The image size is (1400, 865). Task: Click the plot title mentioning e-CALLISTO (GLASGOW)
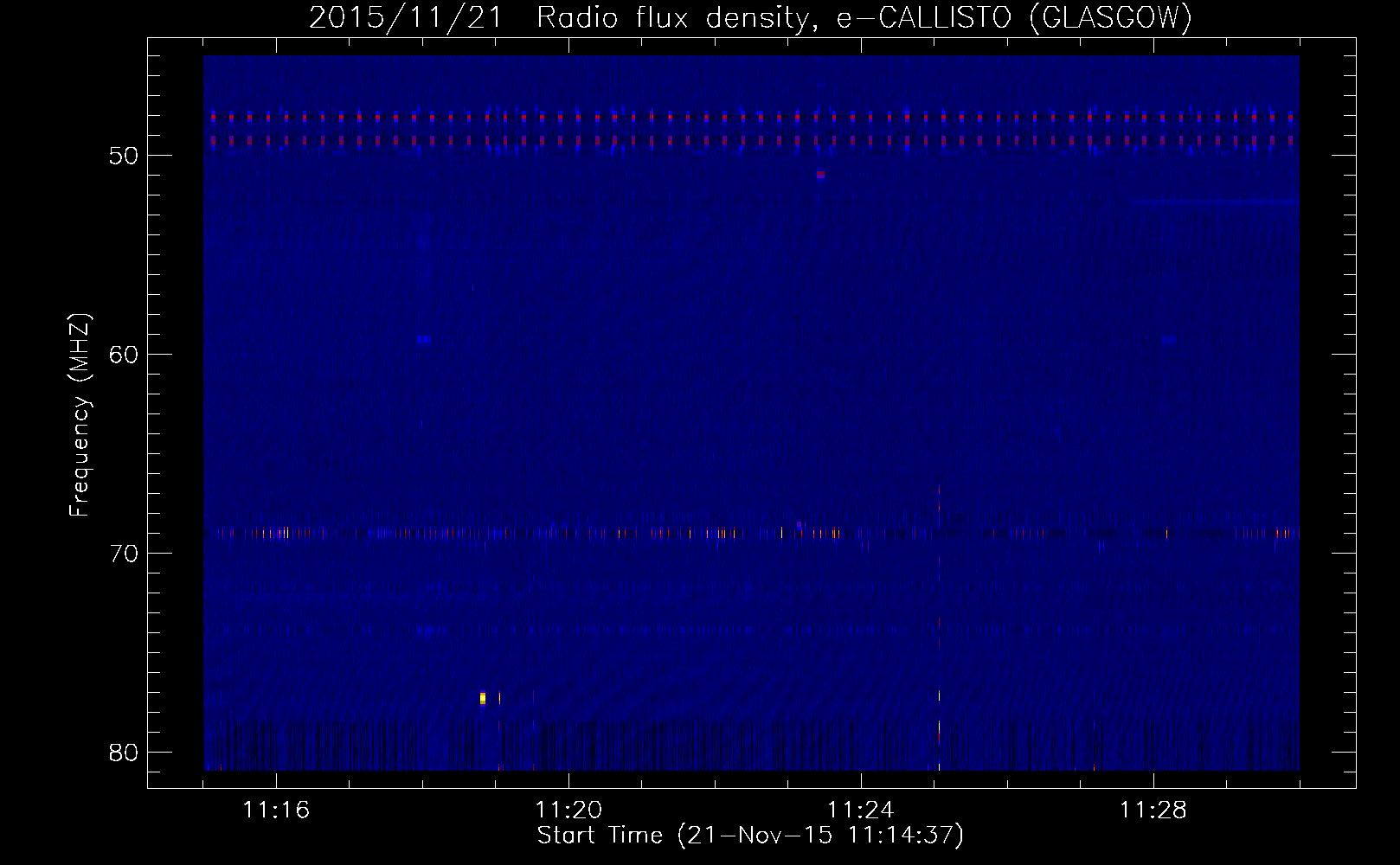click(750, 17)
